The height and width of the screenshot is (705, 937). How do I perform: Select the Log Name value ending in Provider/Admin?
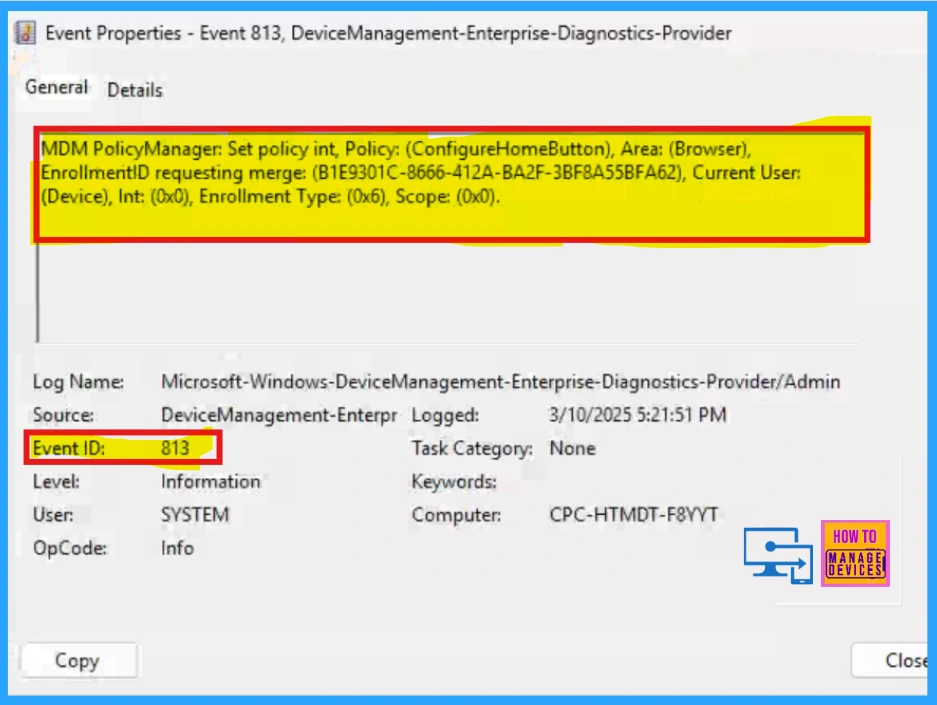coord(501,381)
